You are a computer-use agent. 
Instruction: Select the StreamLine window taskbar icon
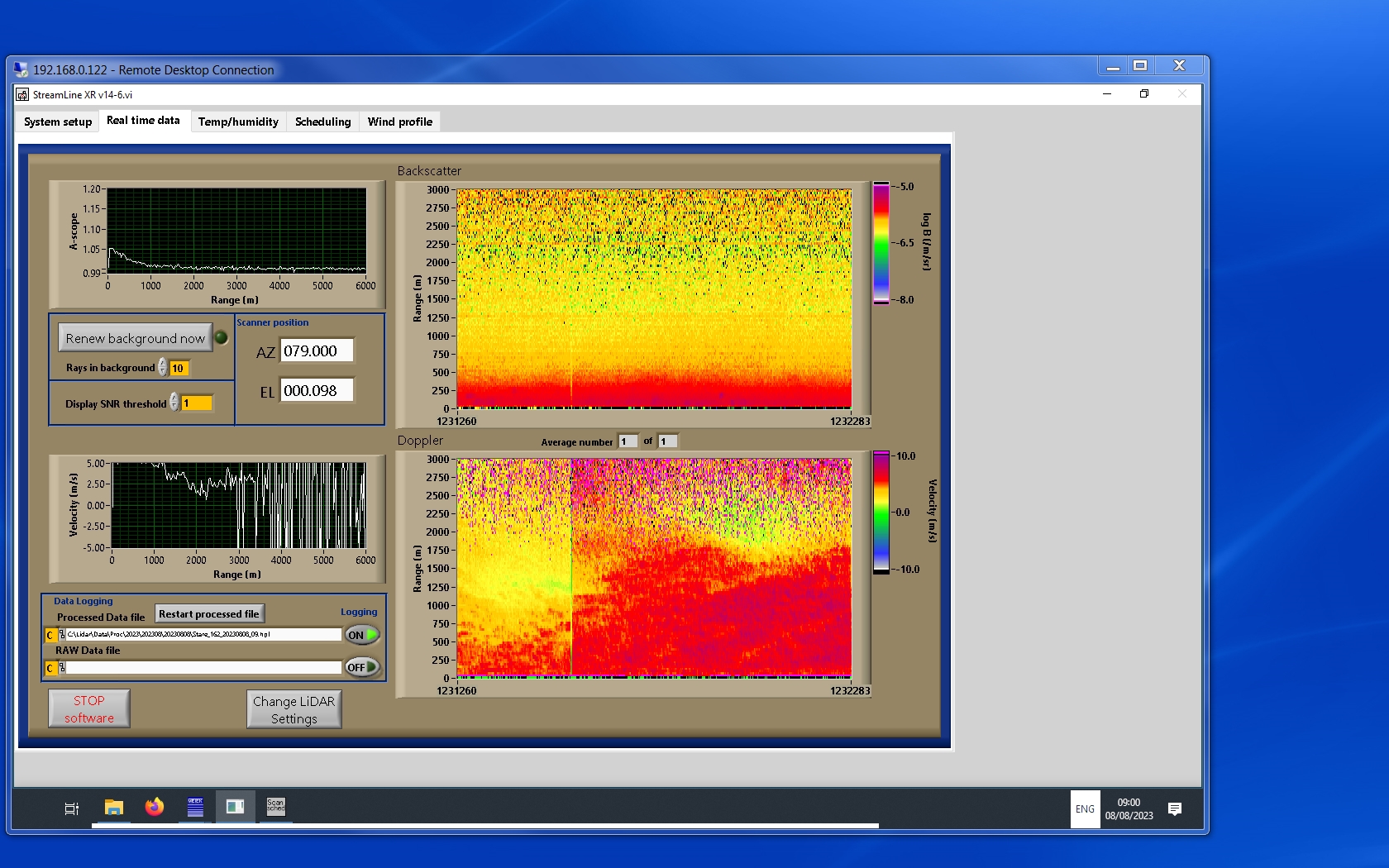235,807
